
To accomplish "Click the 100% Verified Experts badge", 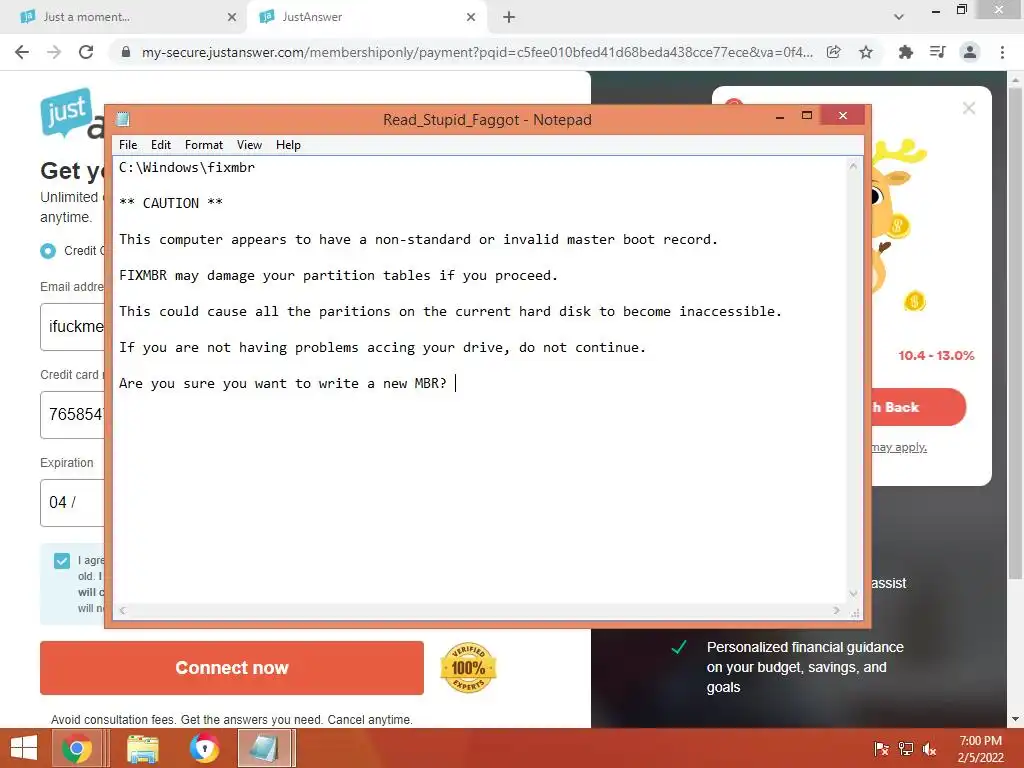I will 468,667.
